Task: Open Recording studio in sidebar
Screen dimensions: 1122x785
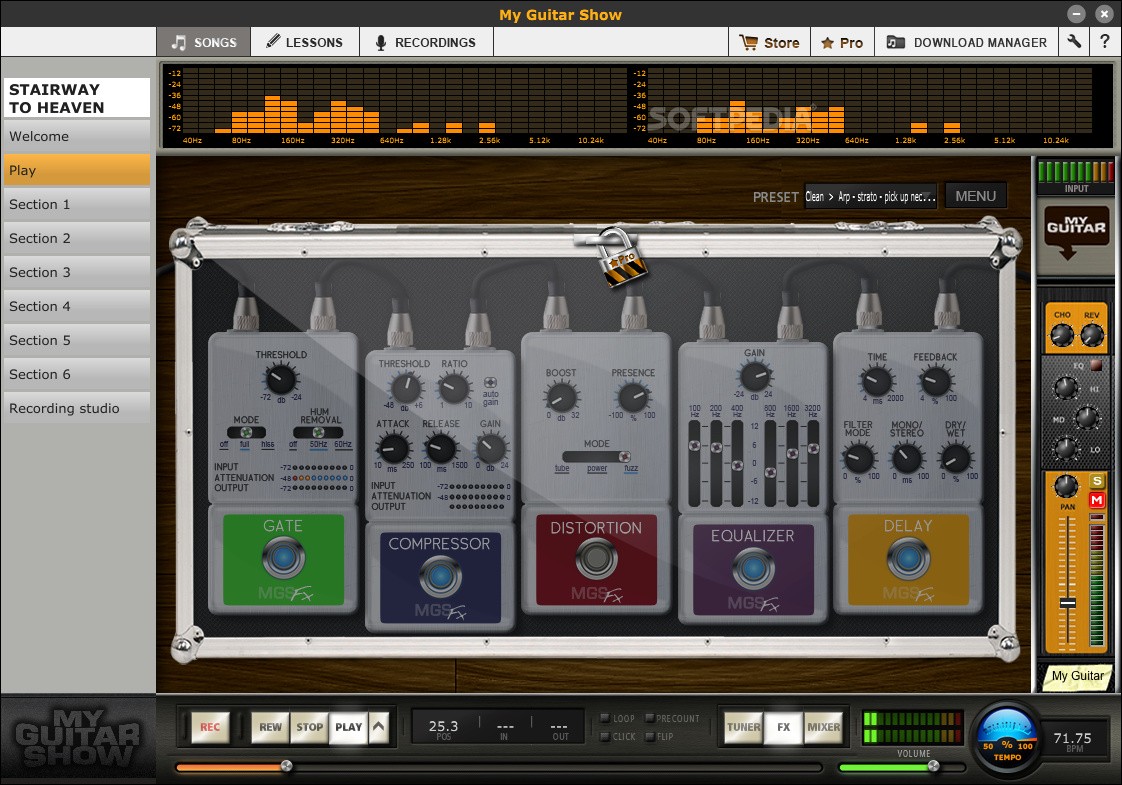Action: point(77,408)
